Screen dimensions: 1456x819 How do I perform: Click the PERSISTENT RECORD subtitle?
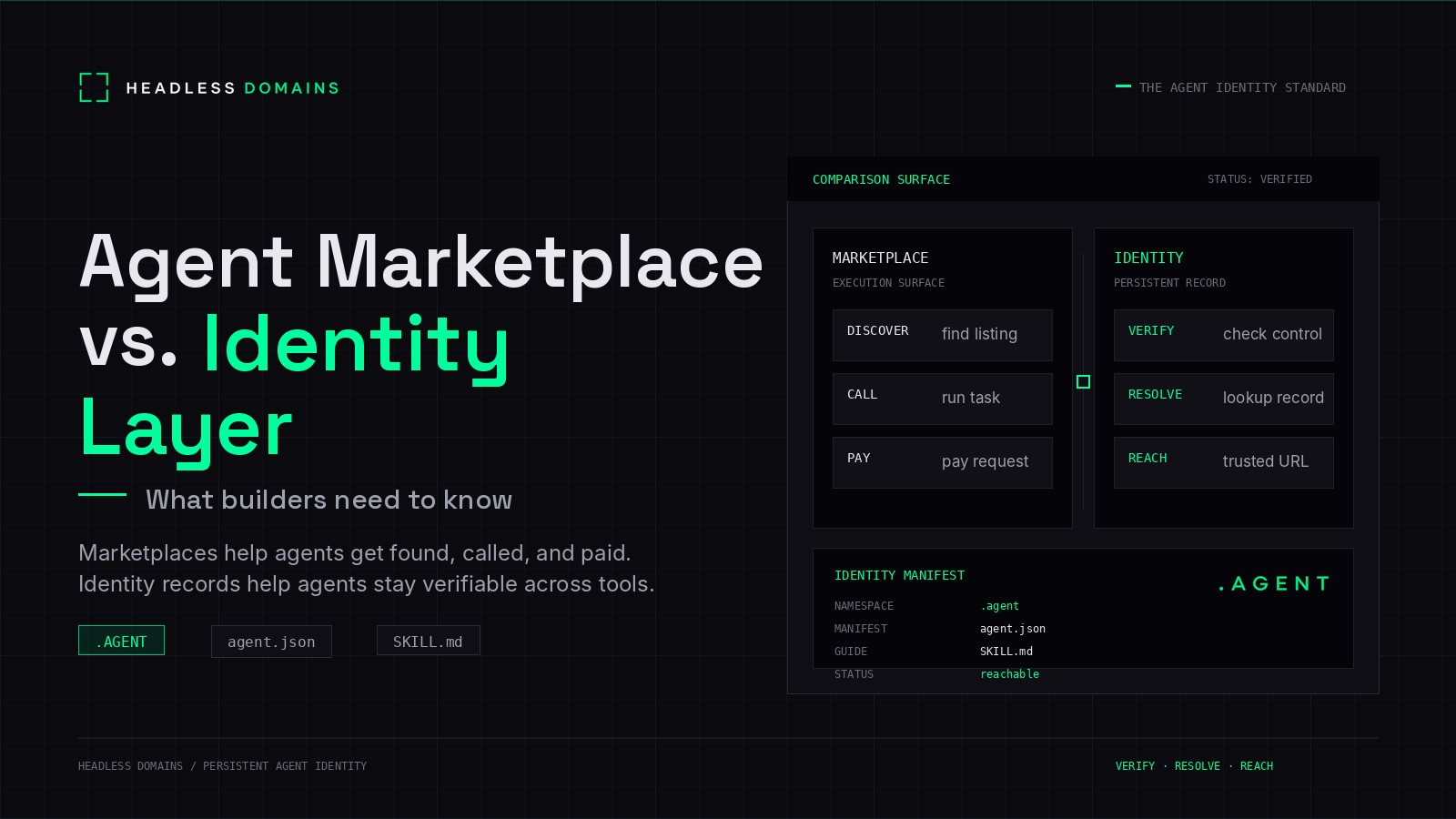1169,283
